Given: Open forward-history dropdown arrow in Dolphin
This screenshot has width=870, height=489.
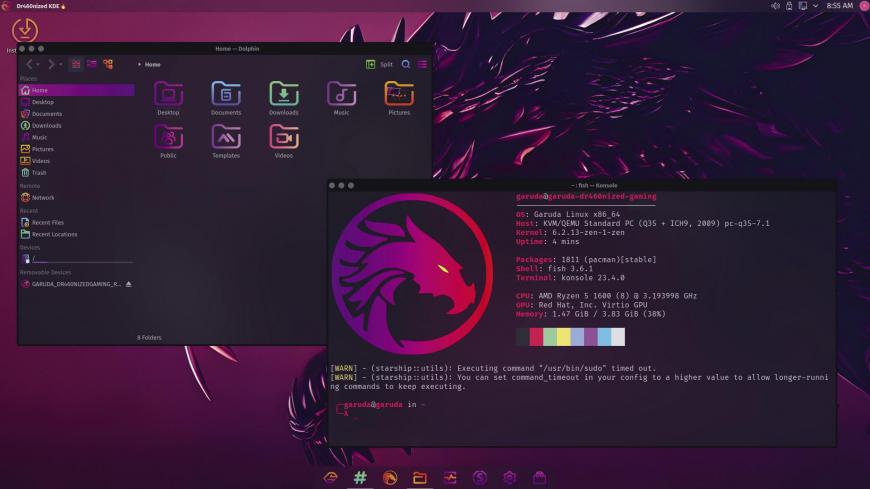Looking at the screenshot, I should coord(60,65).
